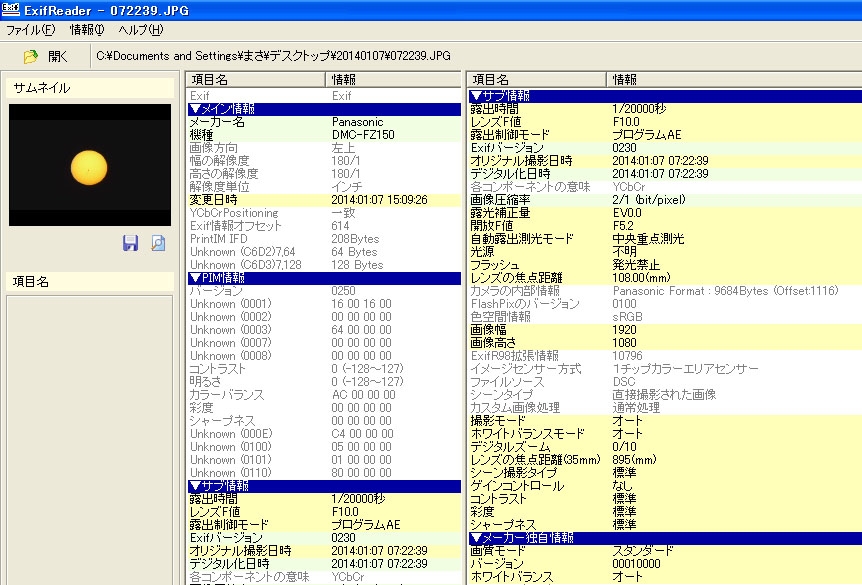This screenshot has height=585, width=862.
Task: Select the ExifR98拡張情報 row
Action: pos(665,356)
